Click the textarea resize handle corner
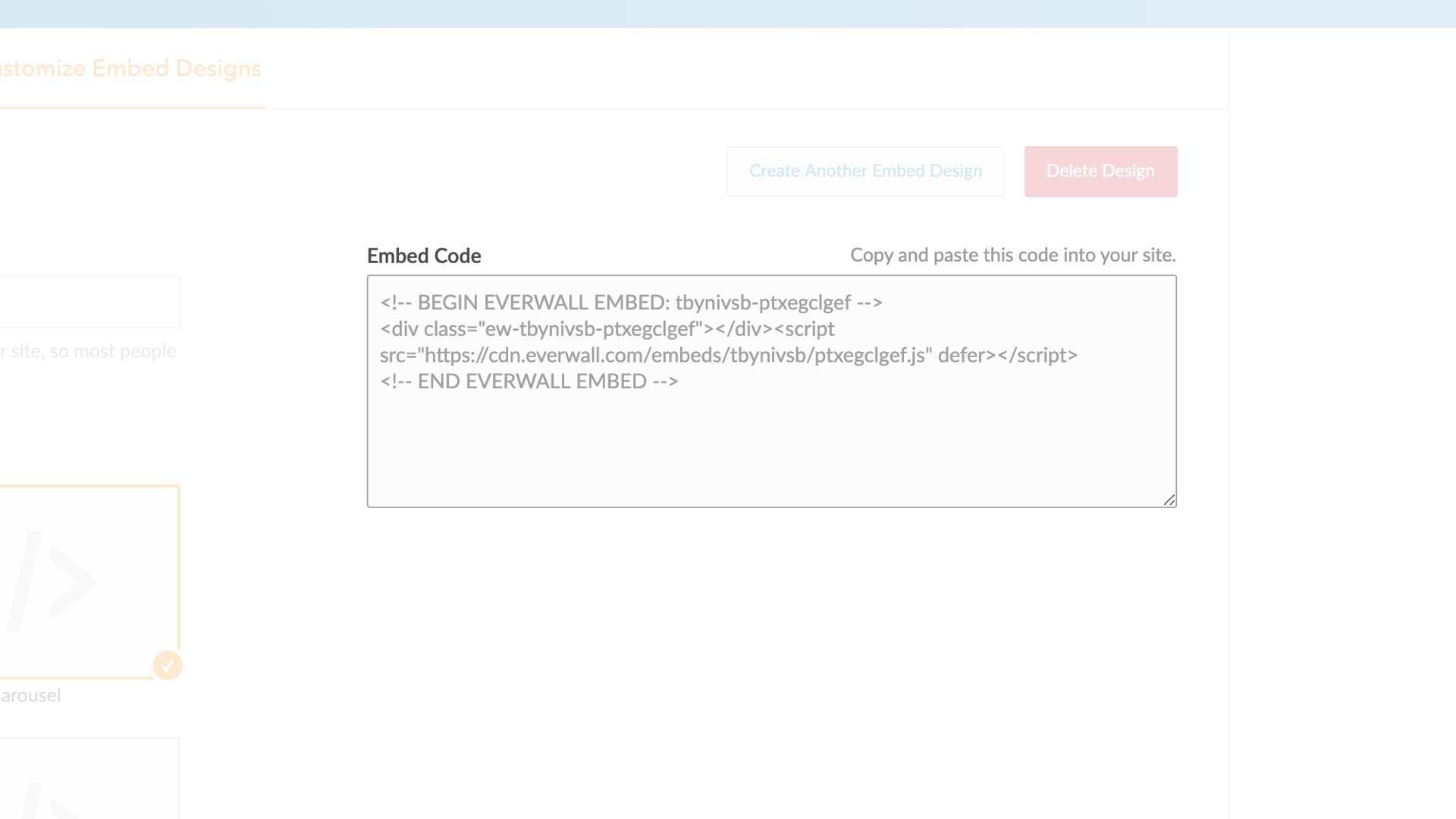1456x819 pixels. coord(1169,500)
